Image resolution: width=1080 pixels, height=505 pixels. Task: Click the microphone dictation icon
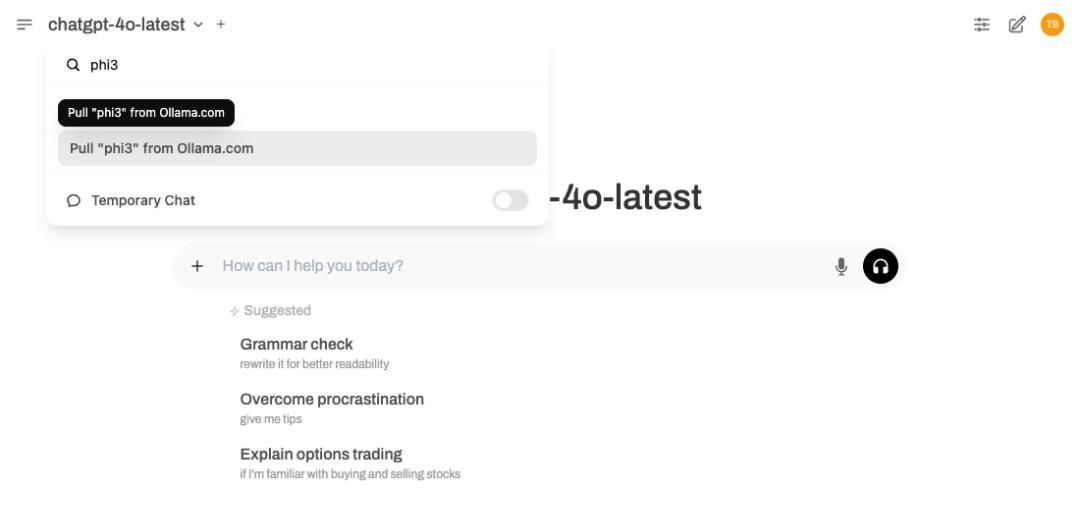841,266
